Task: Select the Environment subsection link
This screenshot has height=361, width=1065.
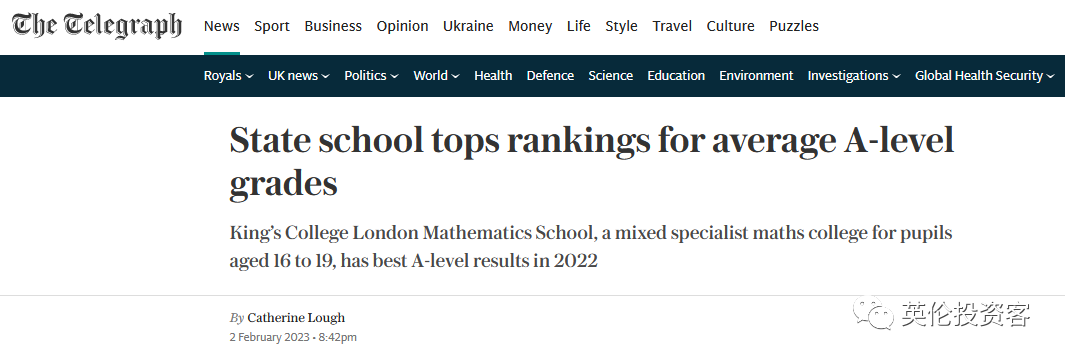Action: pos(756,75)
